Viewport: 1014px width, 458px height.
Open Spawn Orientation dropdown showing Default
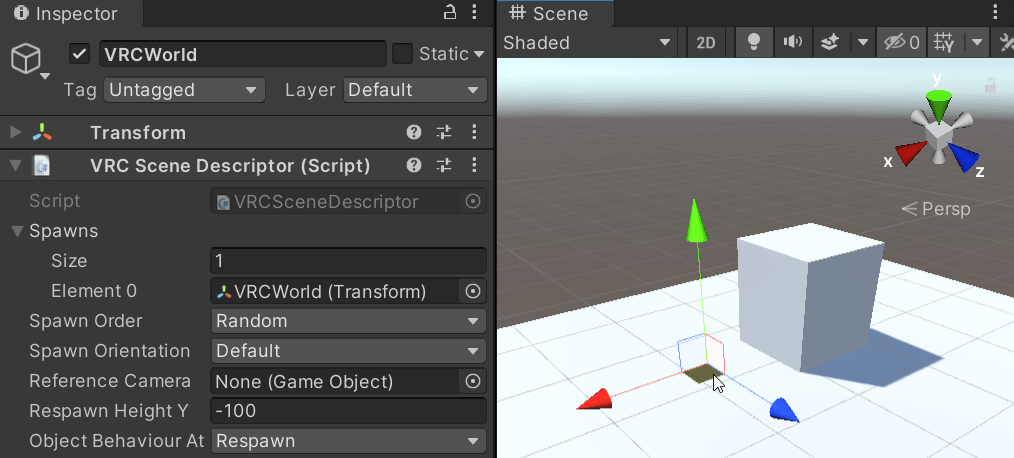[349, 351]
